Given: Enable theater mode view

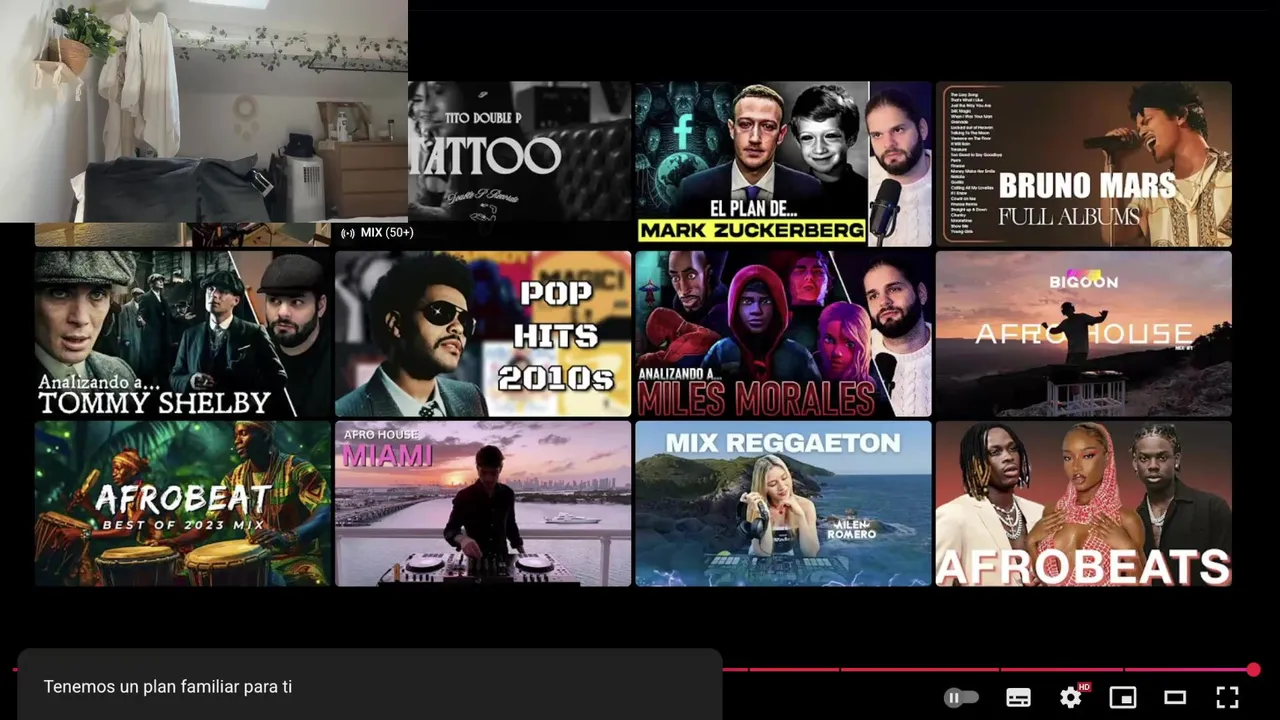Looking at the screenshot, I should (1175, 698).
